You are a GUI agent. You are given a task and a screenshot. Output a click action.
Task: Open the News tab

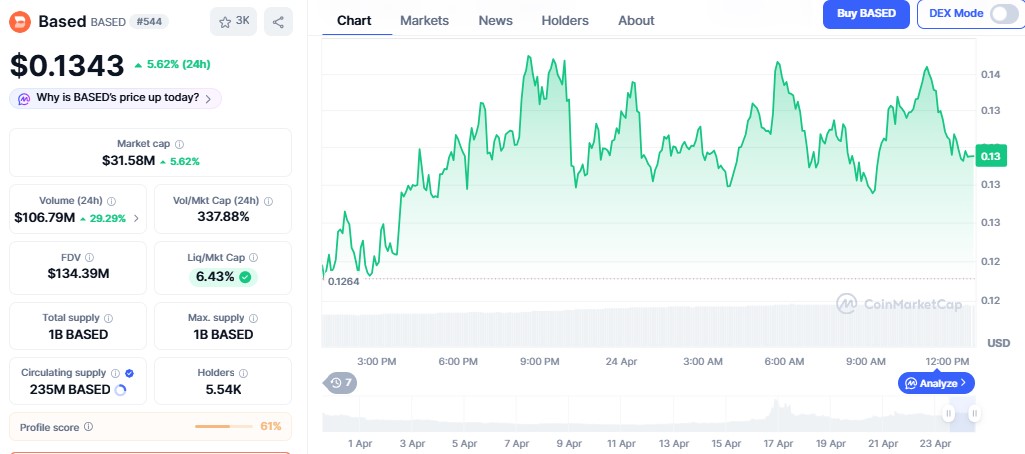coord(496,20)
